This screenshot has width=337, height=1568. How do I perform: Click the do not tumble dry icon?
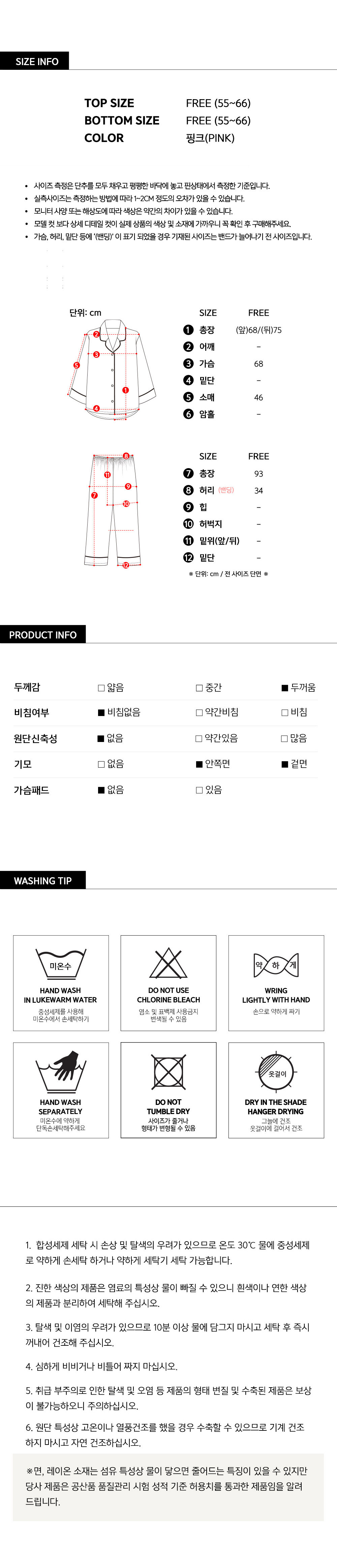click(x=168, y=1072)
